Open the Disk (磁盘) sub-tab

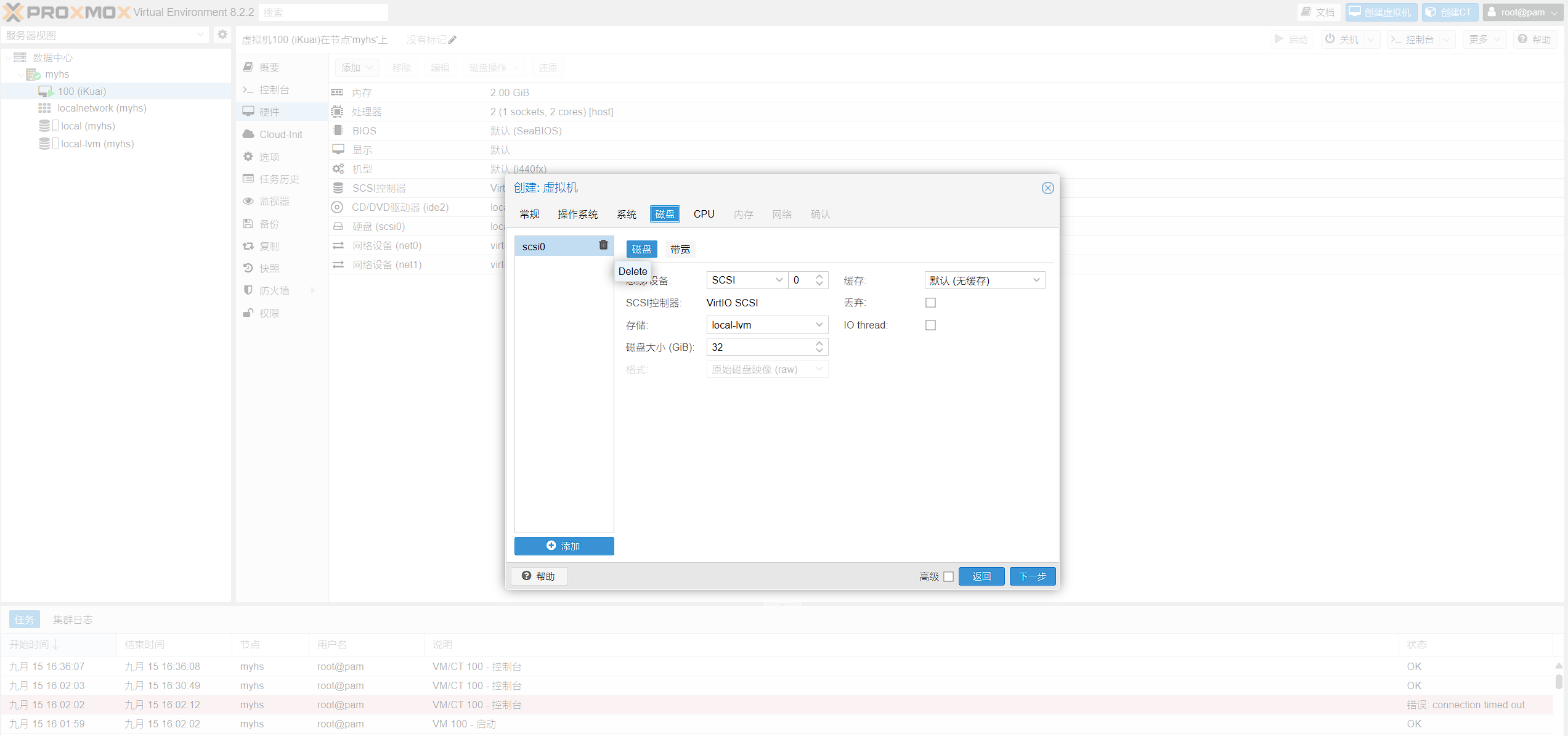[641, 249]
